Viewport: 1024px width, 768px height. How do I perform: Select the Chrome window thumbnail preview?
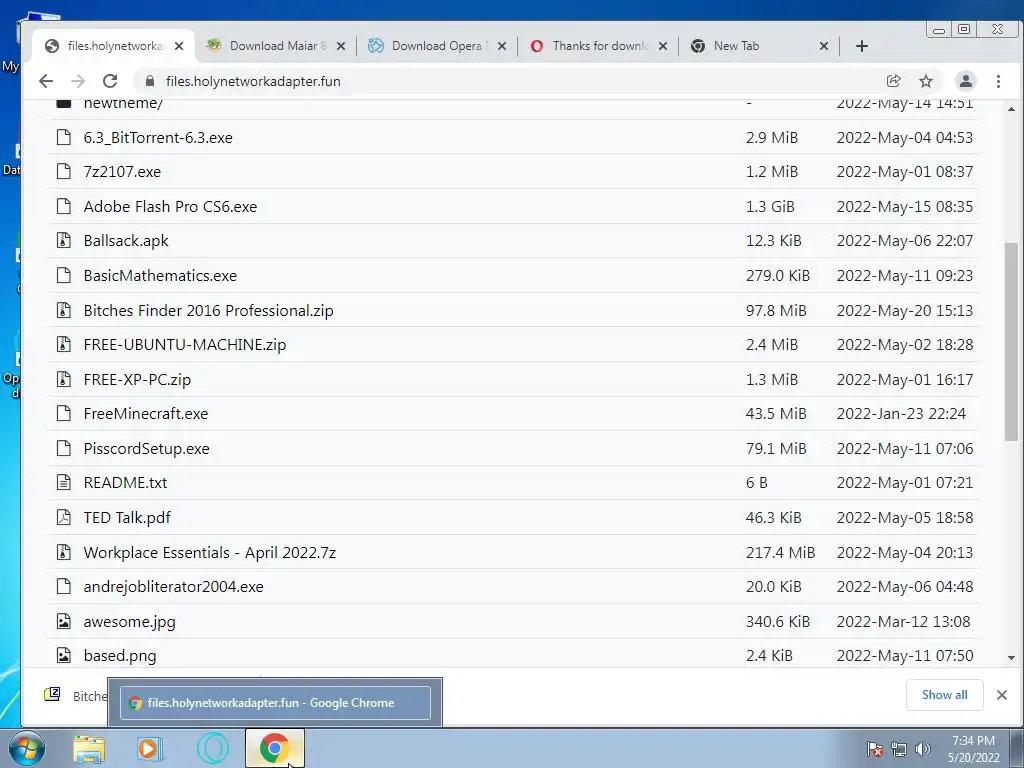click(275, 703)
